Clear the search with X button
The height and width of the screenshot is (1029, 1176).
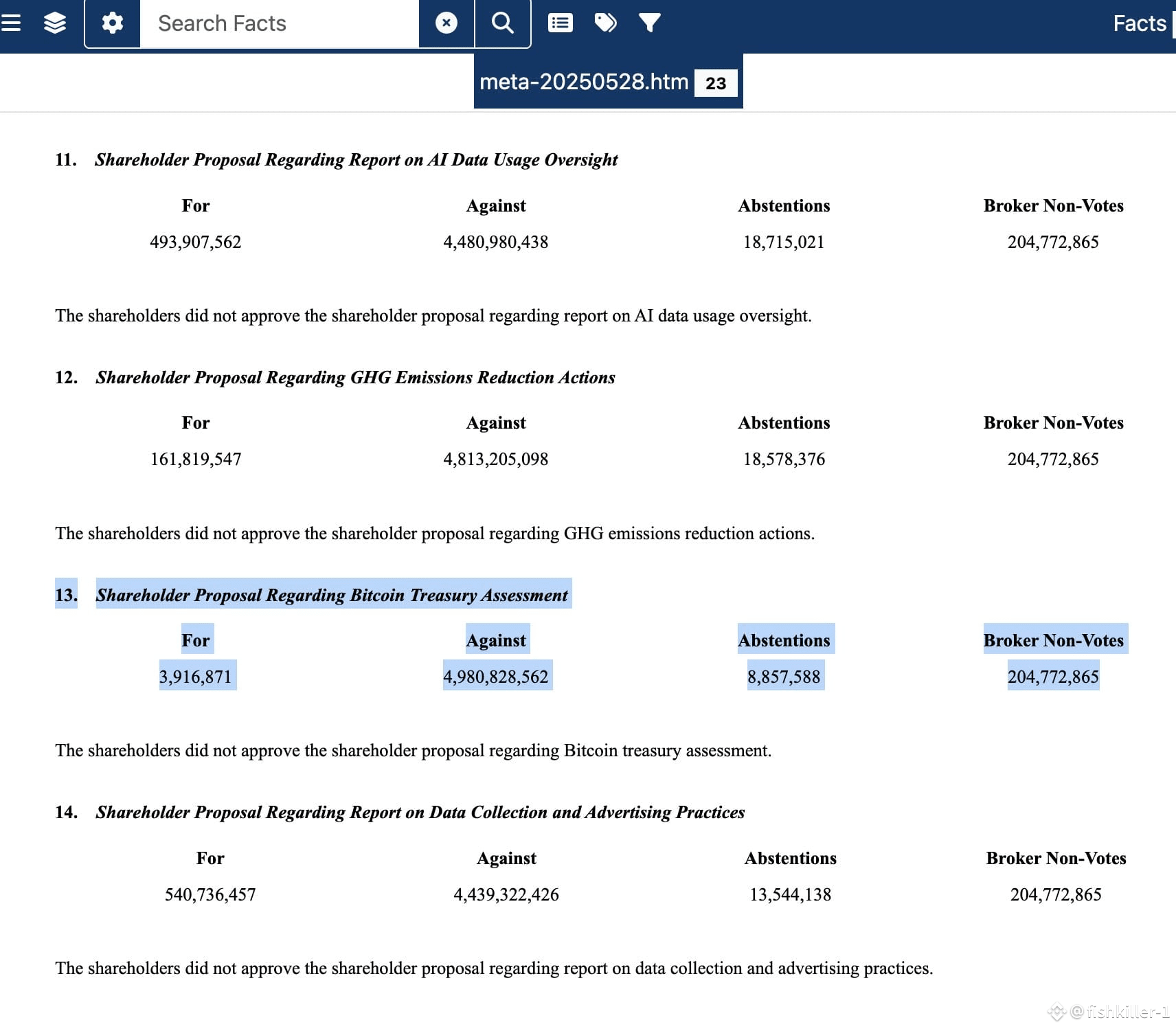(x=446, y=23)
